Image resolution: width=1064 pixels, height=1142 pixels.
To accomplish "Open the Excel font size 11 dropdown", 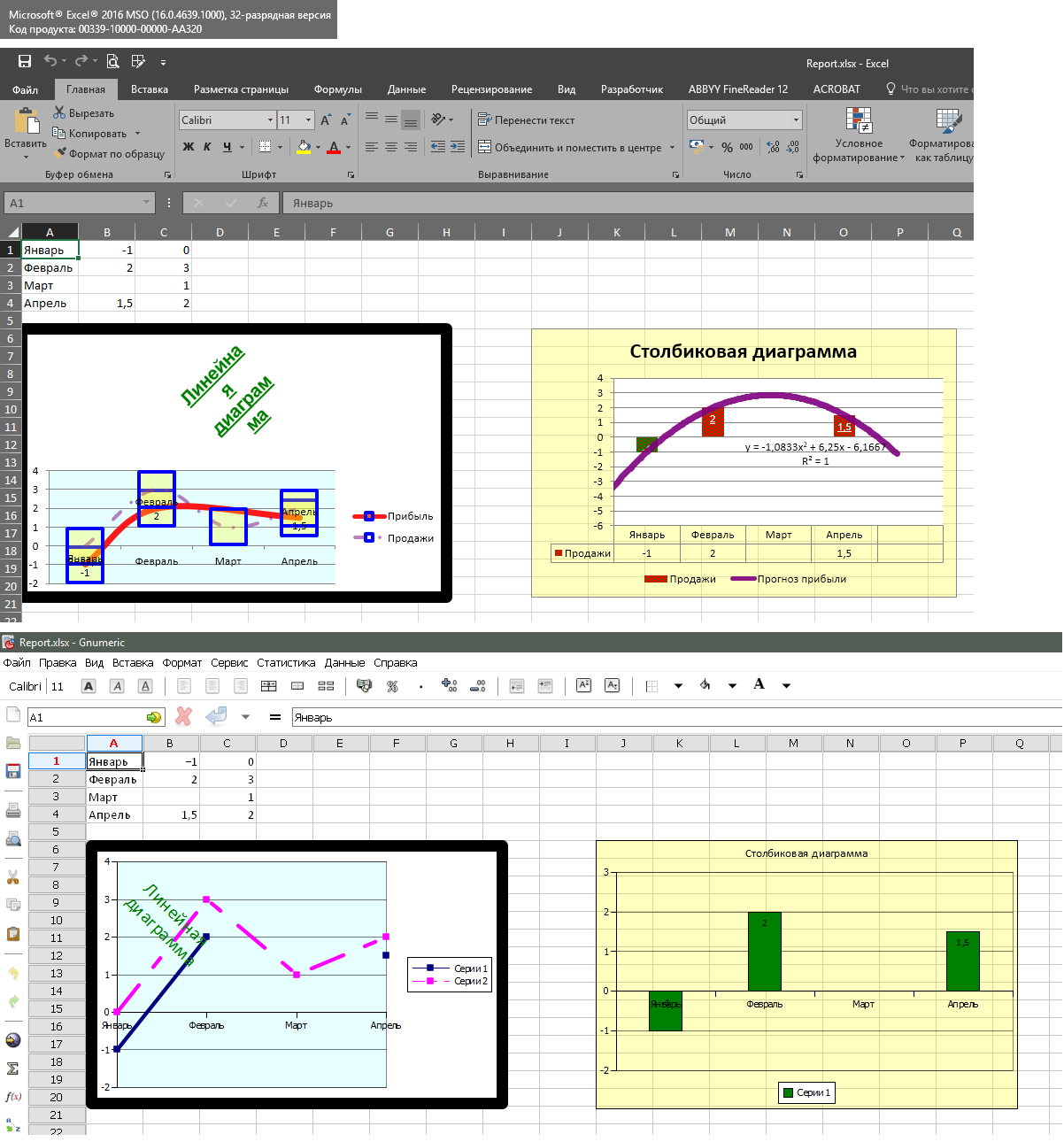I will click(x=308, y=120).
